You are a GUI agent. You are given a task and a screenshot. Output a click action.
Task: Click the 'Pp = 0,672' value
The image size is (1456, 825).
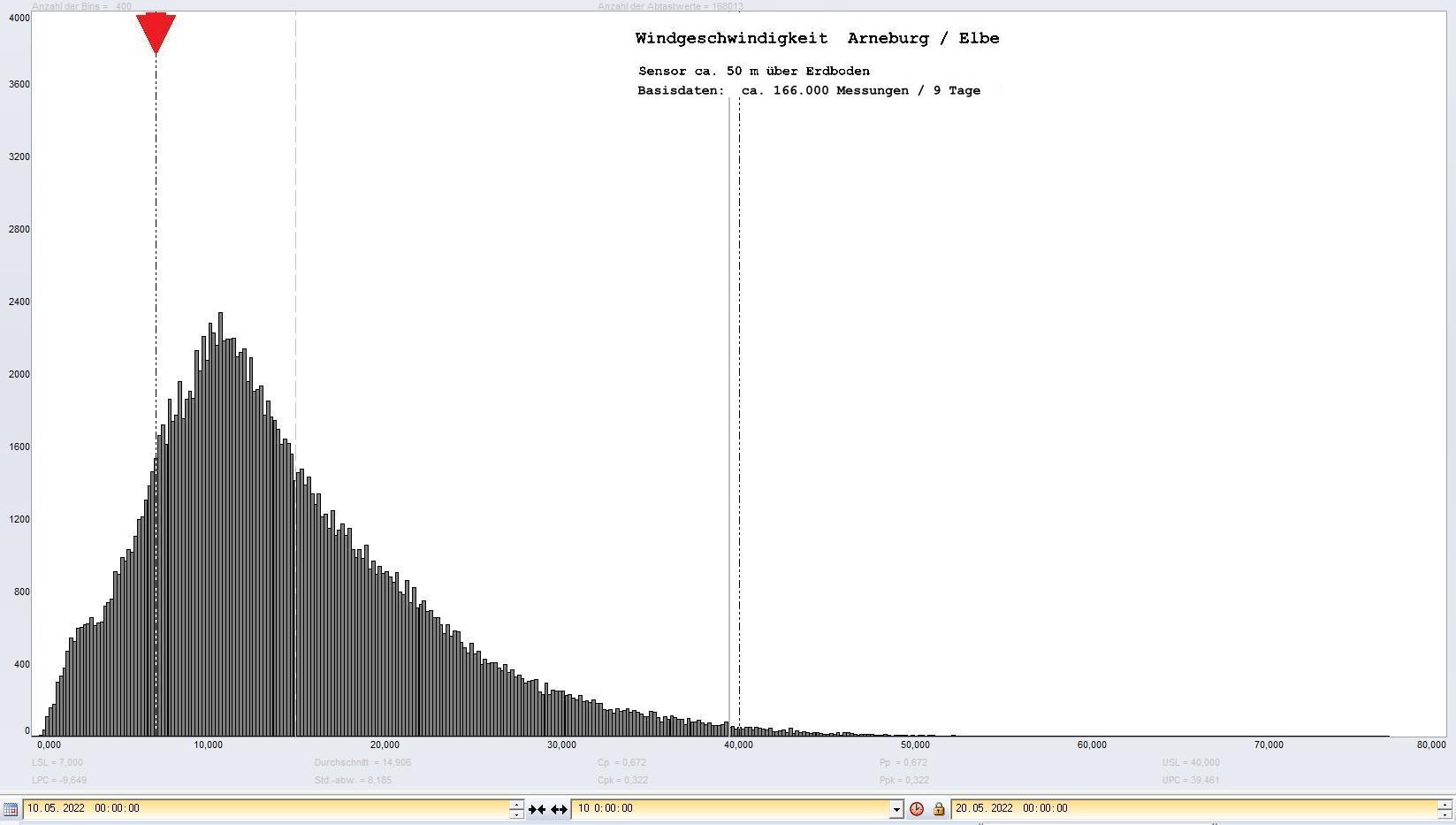(x=903, y=762)
